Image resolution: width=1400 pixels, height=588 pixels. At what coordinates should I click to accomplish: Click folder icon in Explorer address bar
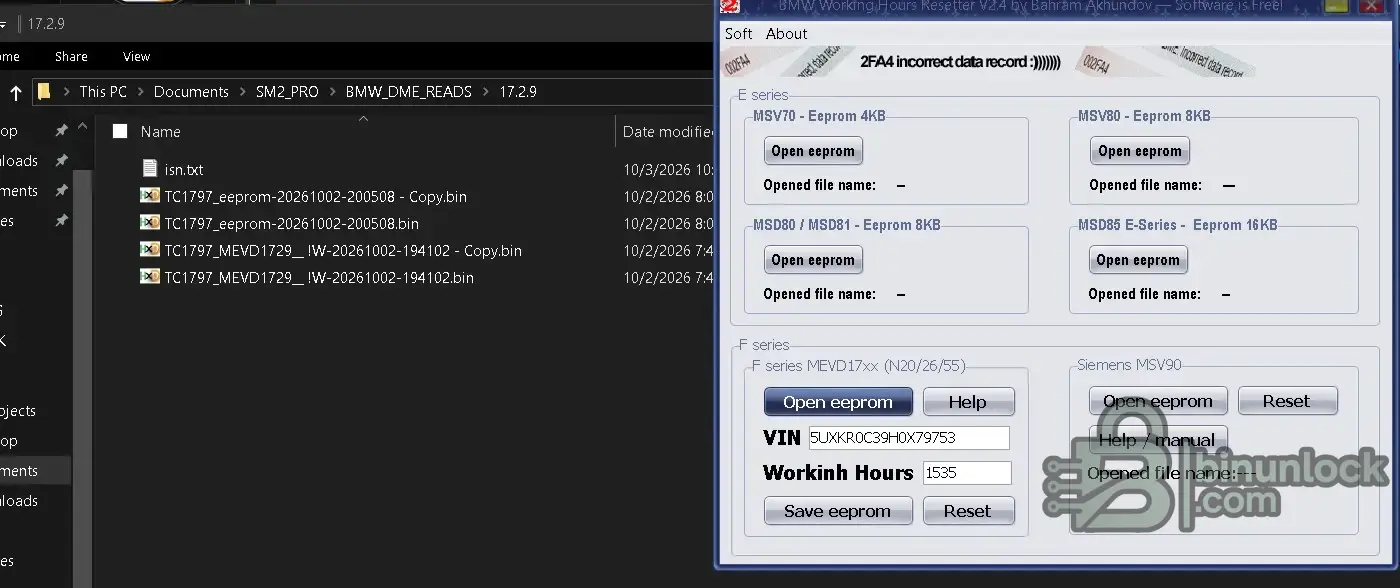[44, 92]
